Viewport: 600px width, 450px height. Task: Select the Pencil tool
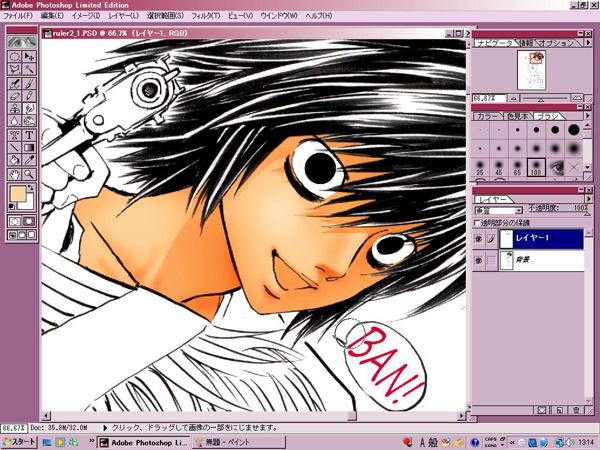coord(29,96)
